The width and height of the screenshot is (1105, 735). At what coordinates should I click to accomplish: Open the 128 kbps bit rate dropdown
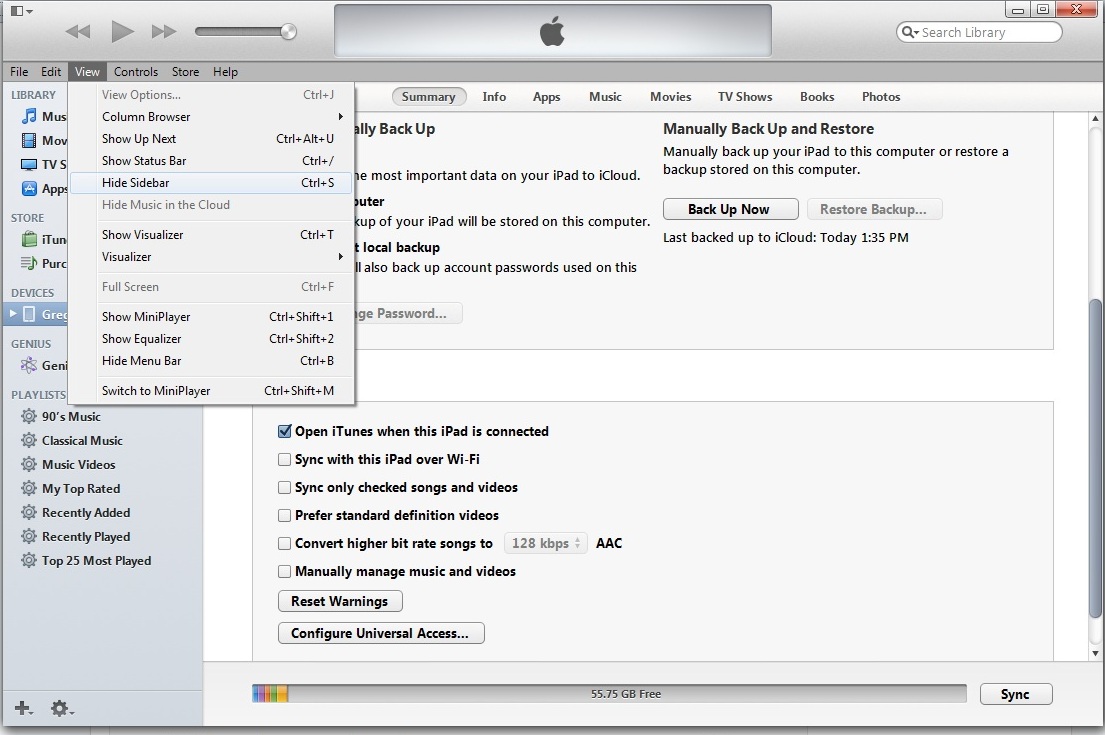coord(545,543)
